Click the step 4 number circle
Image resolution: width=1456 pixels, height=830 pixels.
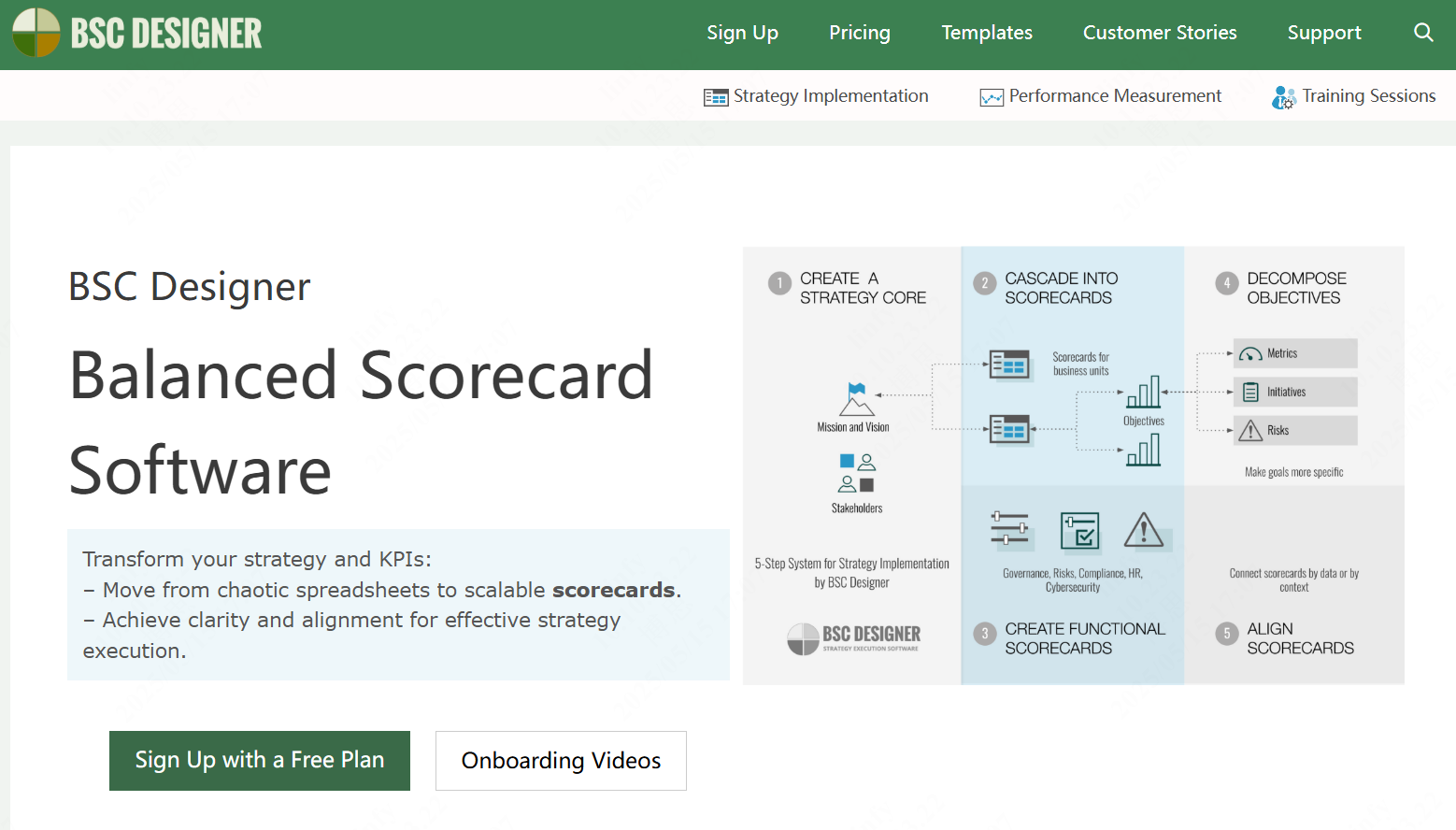pos(1227,283)
